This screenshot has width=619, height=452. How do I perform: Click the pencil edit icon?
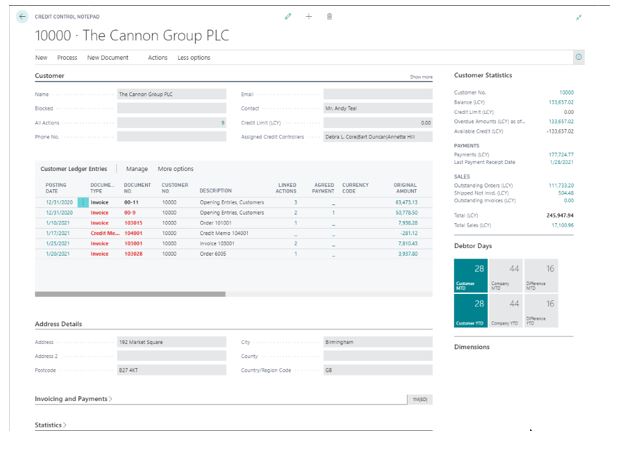pyautogui.click(x=288, y=16)
